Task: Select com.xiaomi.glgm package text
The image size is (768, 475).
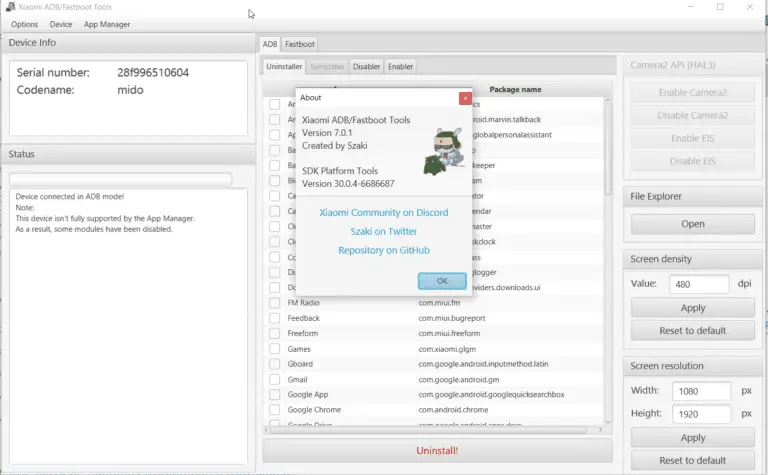Action: (x=447, y=349)
